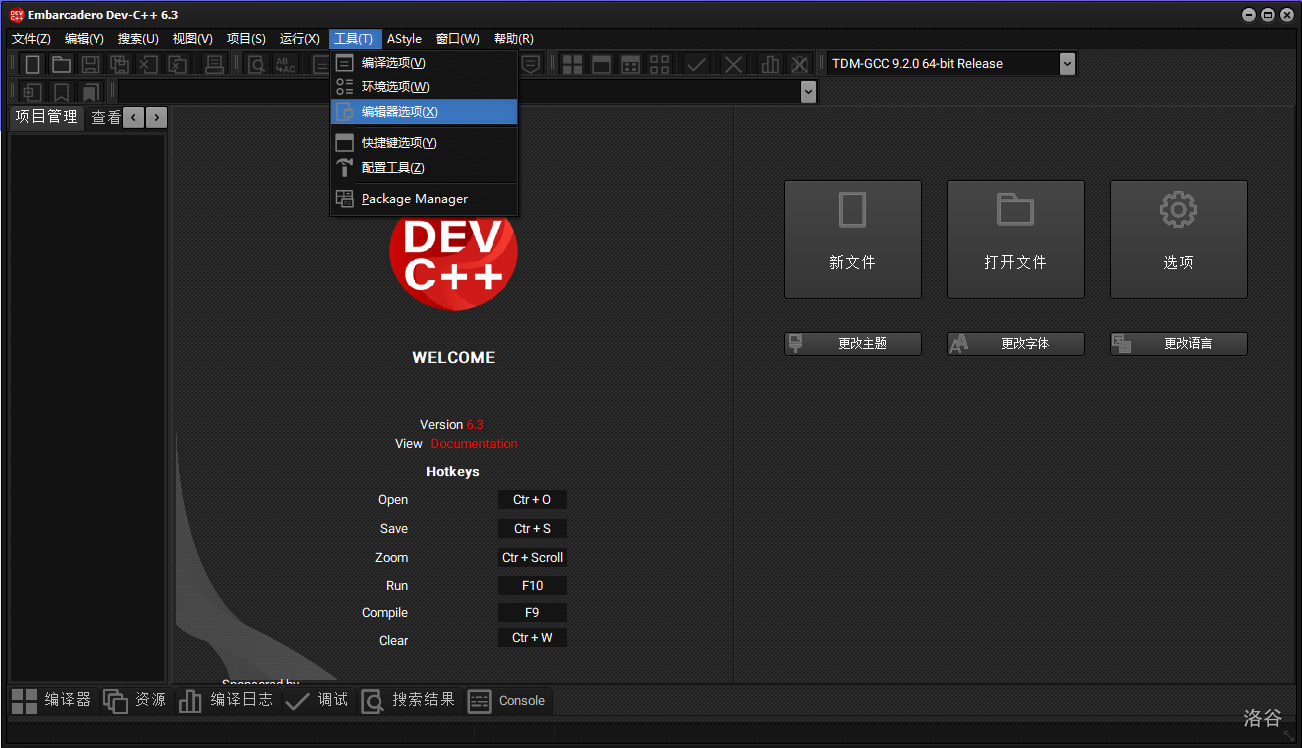Screen dimensions: 1302x748
Task: Select 快捷键选项(Y) menu entry
Action: pos(424,143)
